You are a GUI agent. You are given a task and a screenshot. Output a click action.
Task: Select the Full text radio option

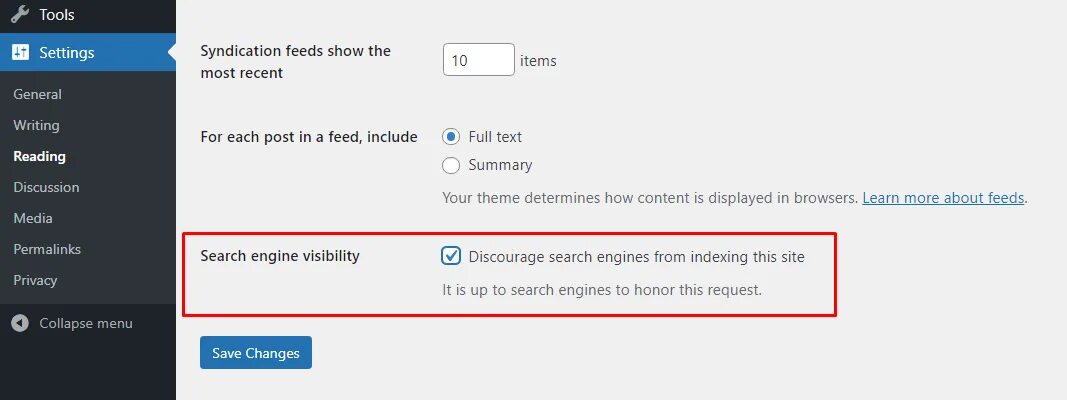click(451, 136)
